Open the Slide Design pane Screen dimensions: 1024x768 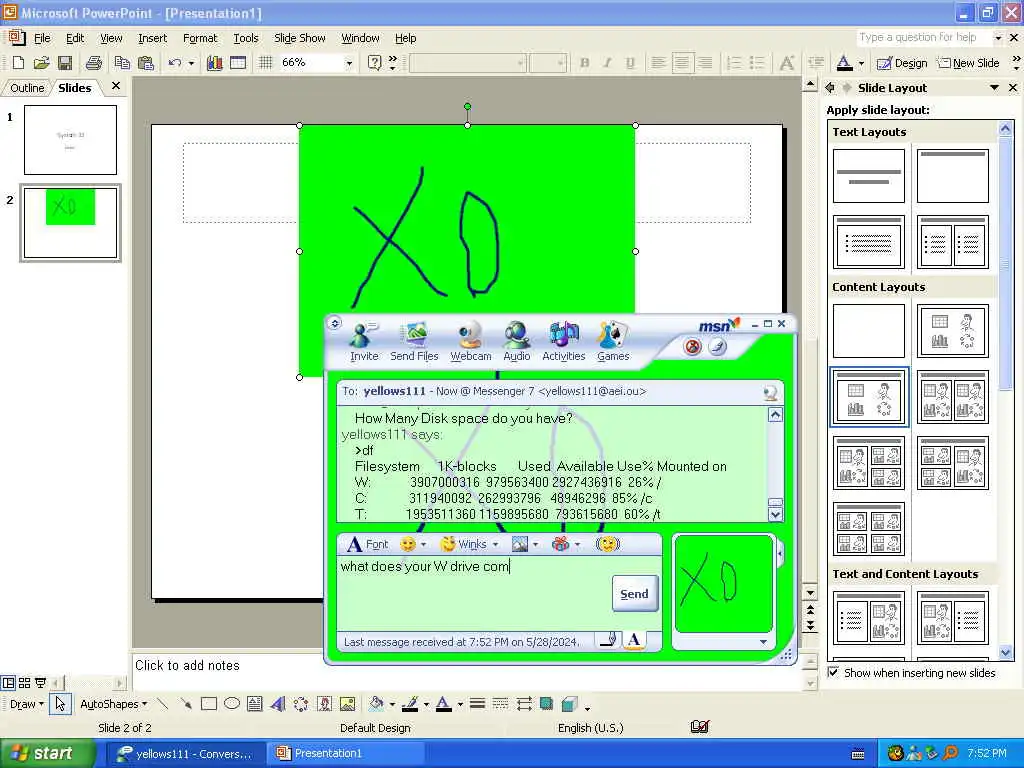pyautogui.click(x=902, y=63)
